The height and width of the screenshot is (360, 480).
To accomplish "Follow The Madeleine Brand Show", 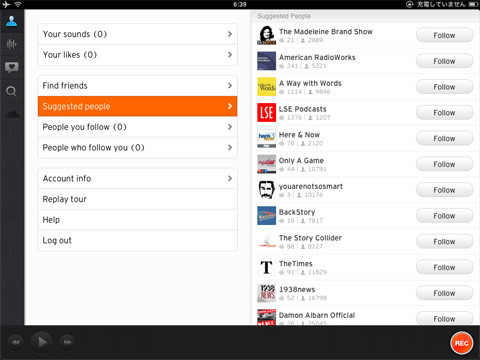I will click(444, 35).
